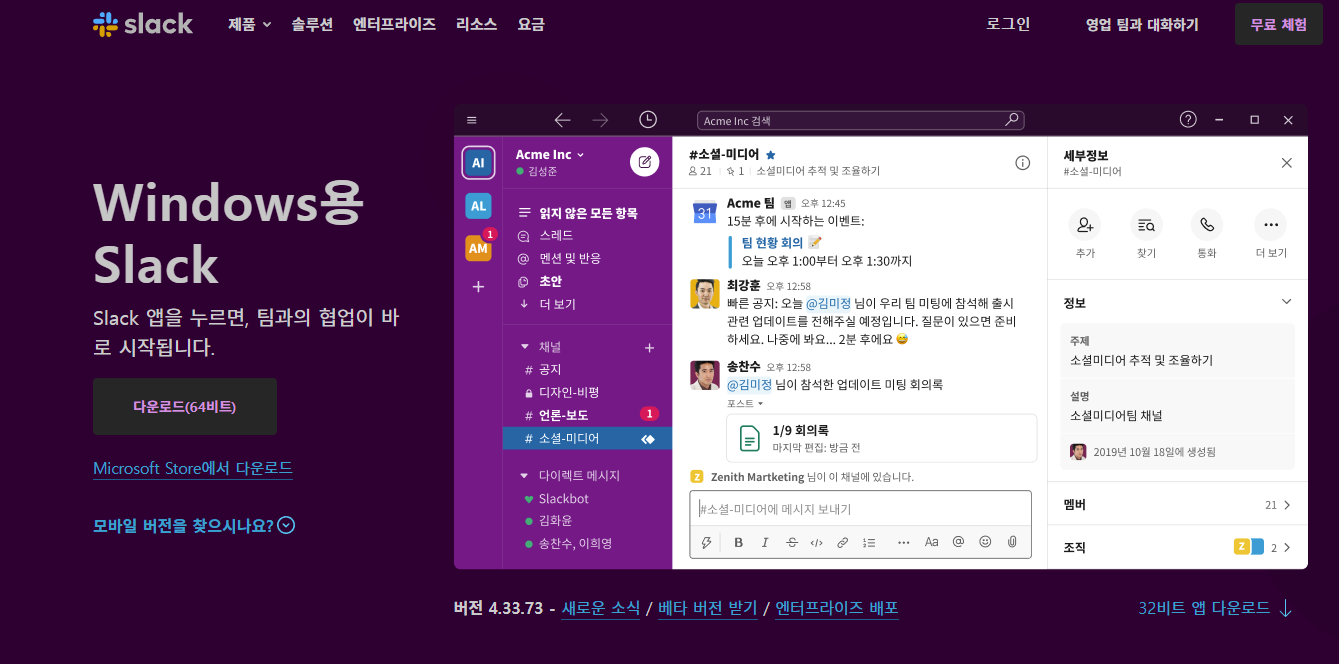Click the Slack logo in the header
The image size is (1339, 664).
(x=143, y=24)
